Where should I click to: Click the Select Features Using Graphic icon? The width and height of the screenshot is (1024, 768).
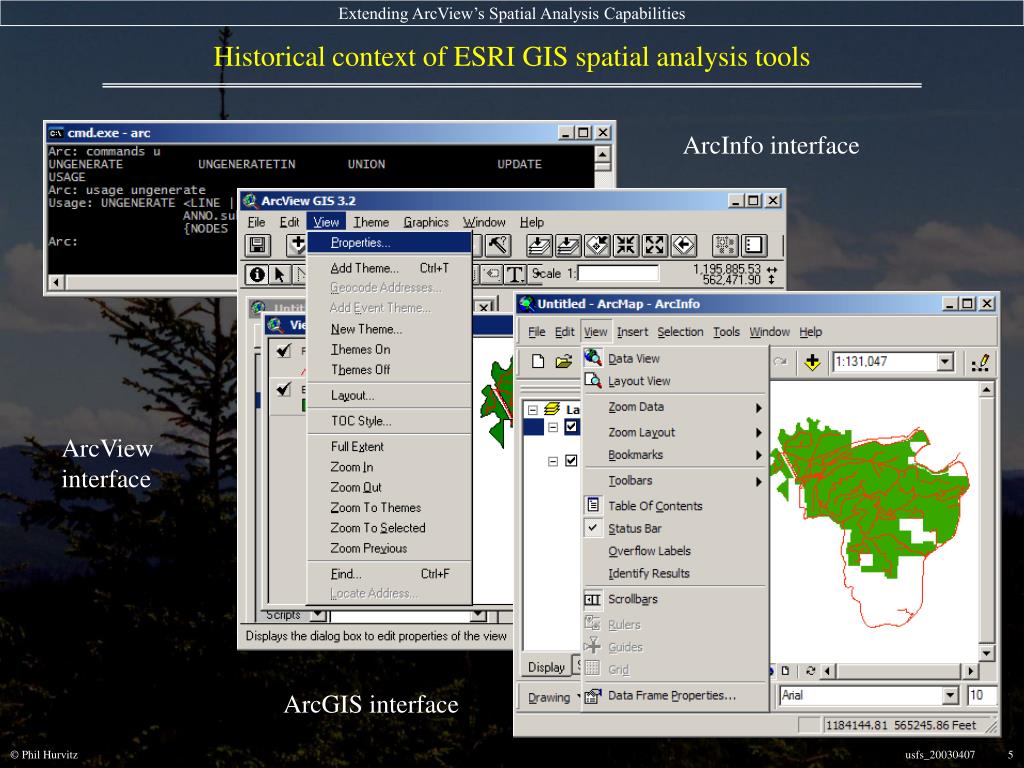coord(725,246)
